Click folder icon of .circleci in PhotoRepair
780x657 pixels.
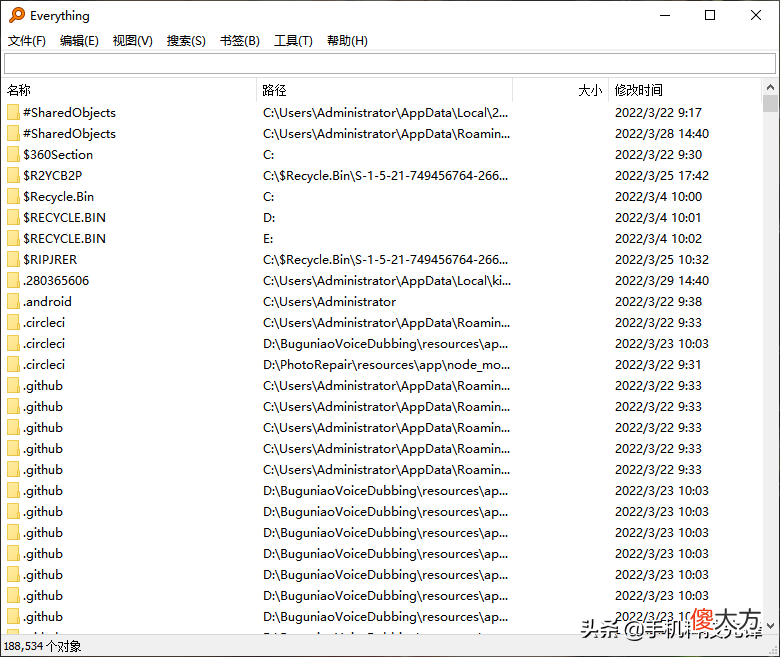(x=13, y=365)
